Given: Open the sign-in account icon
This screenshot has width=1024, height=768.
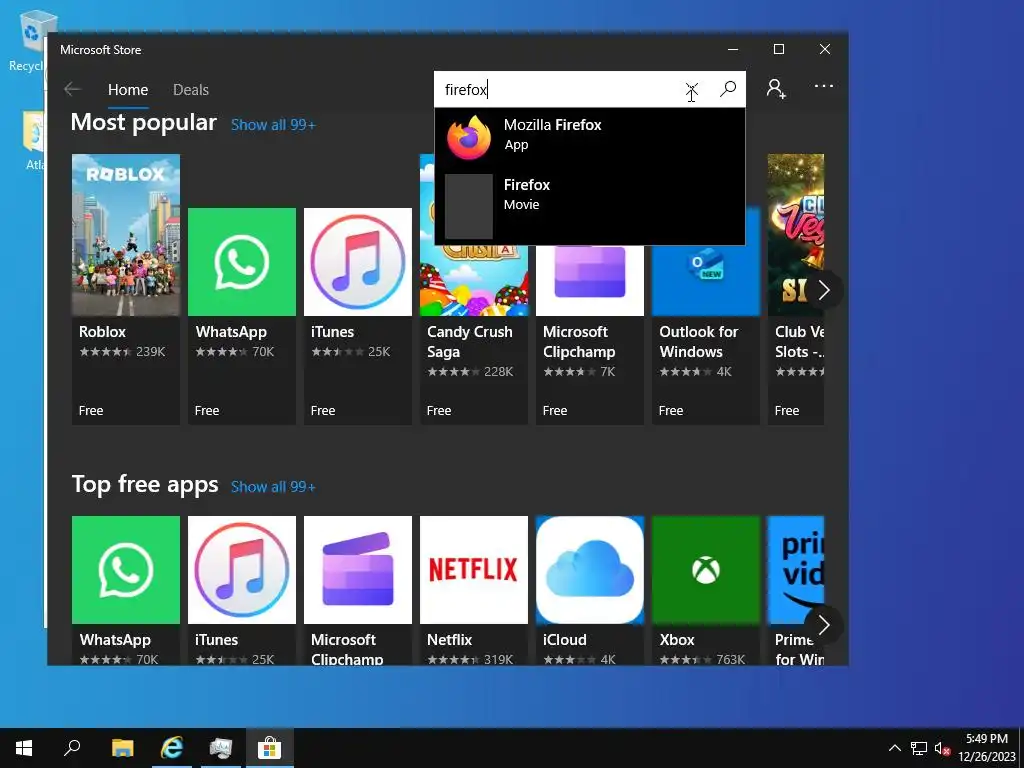Looking at the screenshot, I should pyautogui.click(x=776, y=88).
